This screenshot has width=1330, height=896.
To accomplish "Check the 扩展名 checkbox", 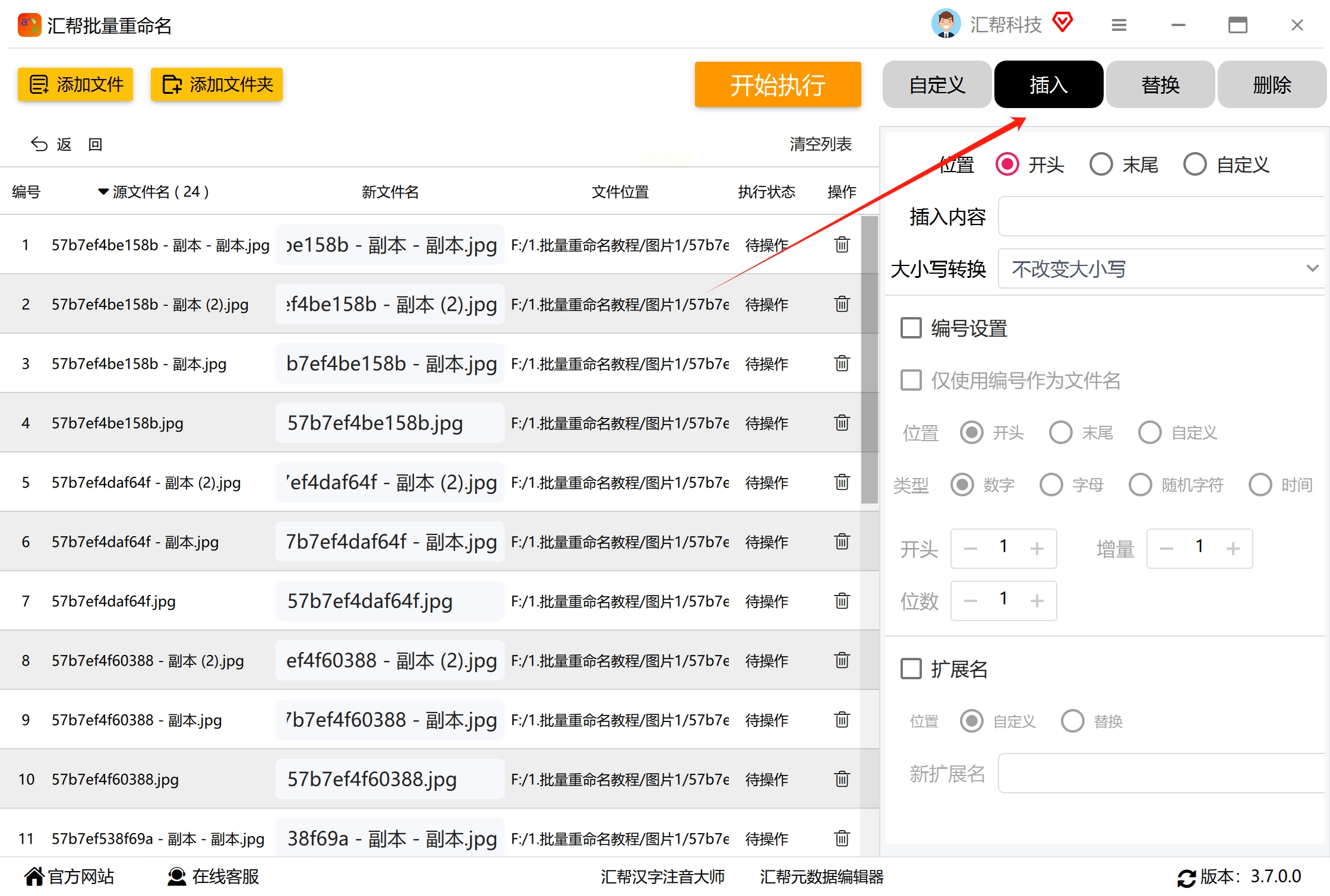I will [x=911, y=669].
